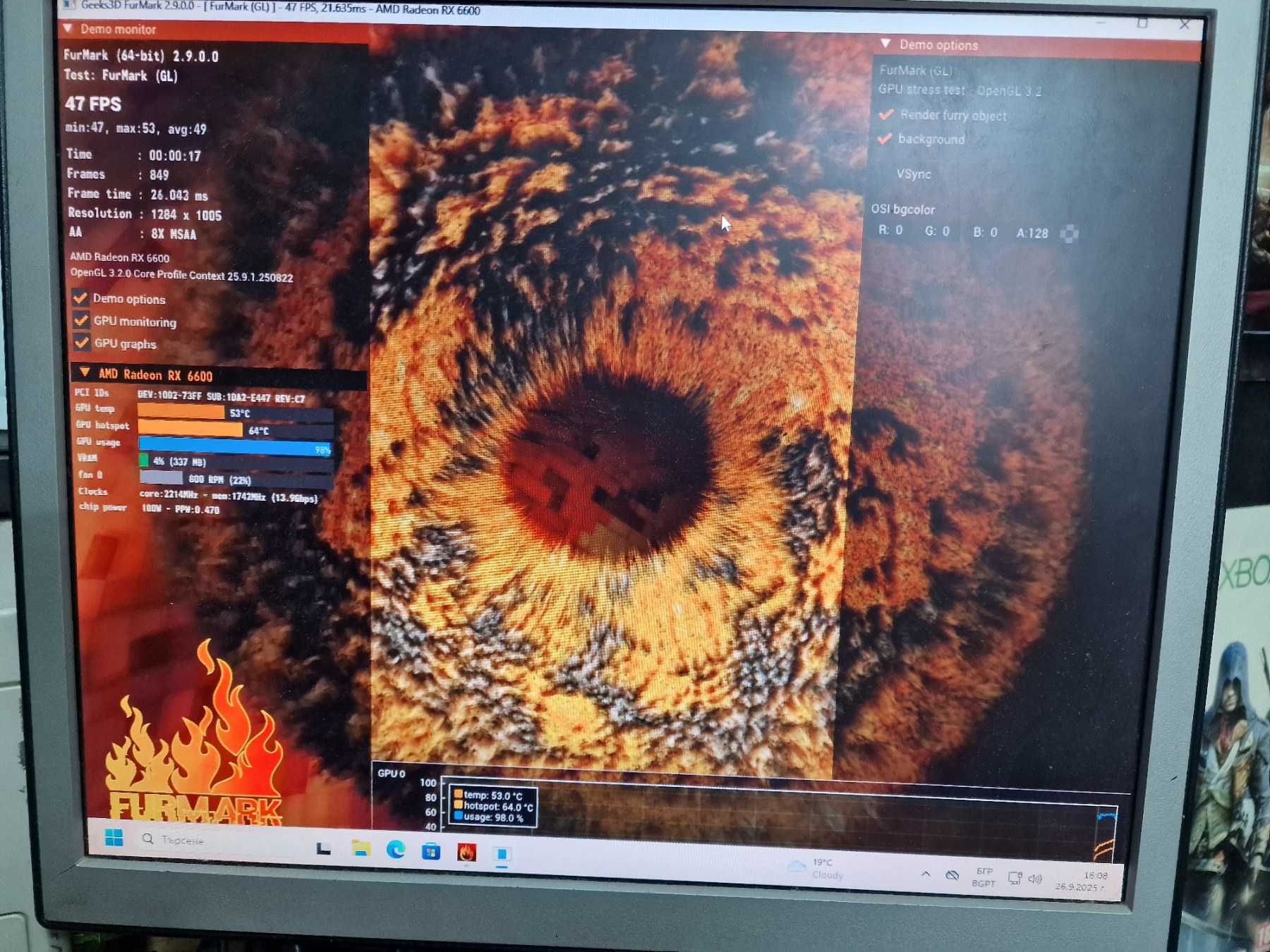Collapse the Demo options panel
This screenshot has width=1270, height=952.
(885, 44)
